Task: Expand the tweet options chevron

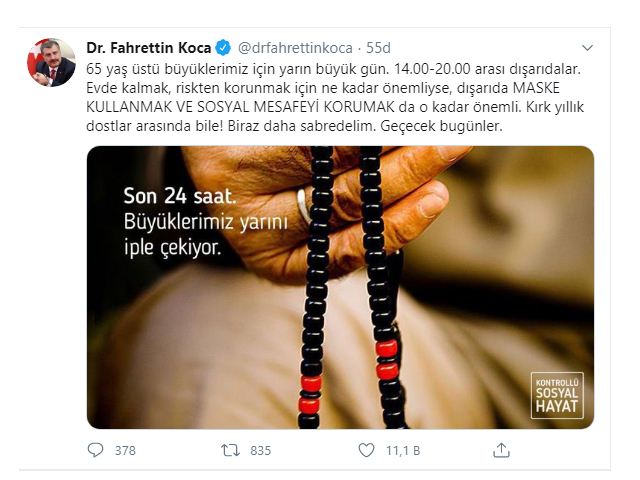Action: click(x=587, y=48)
